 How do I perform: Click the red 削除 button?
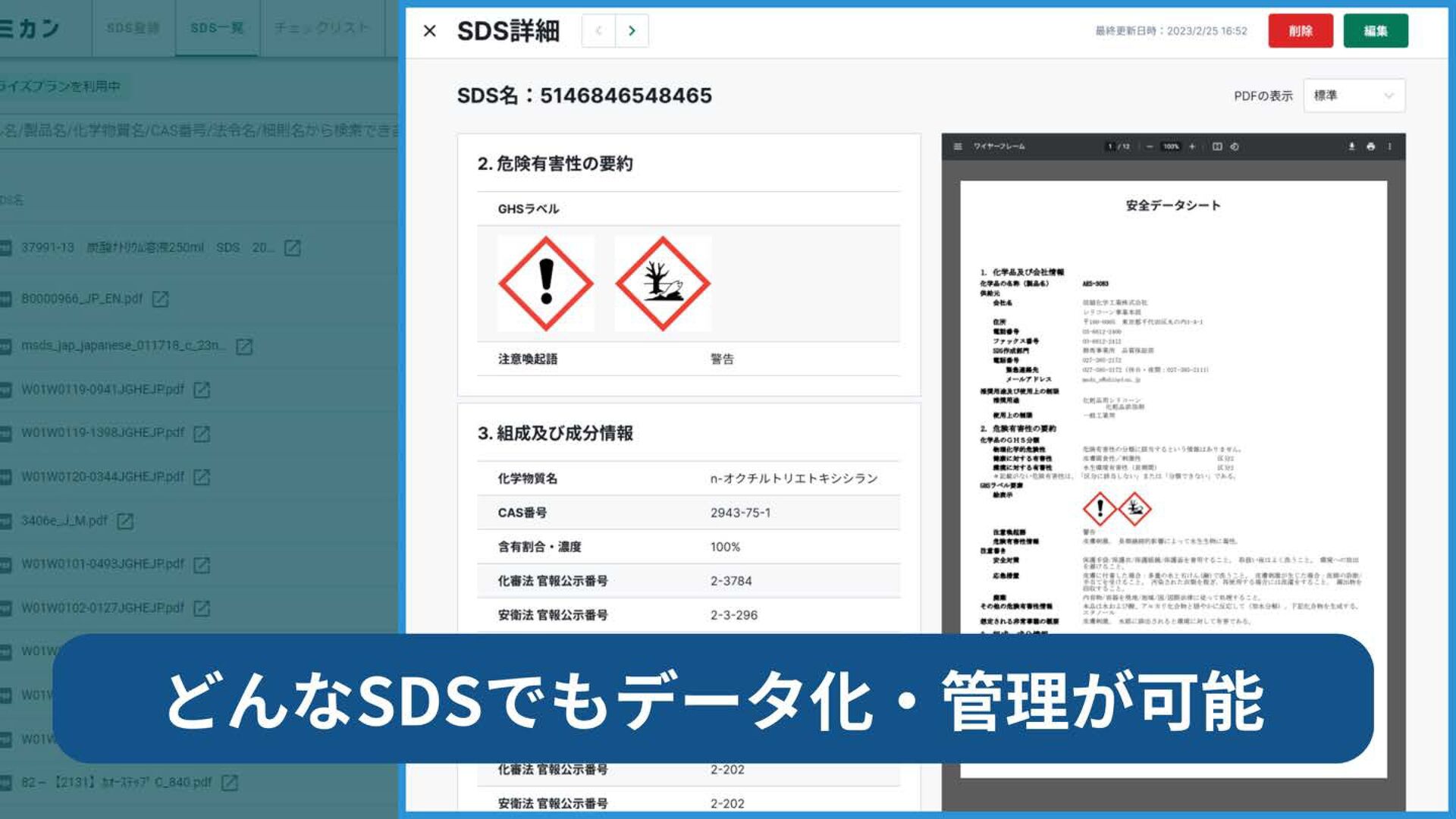(1300, 31)
